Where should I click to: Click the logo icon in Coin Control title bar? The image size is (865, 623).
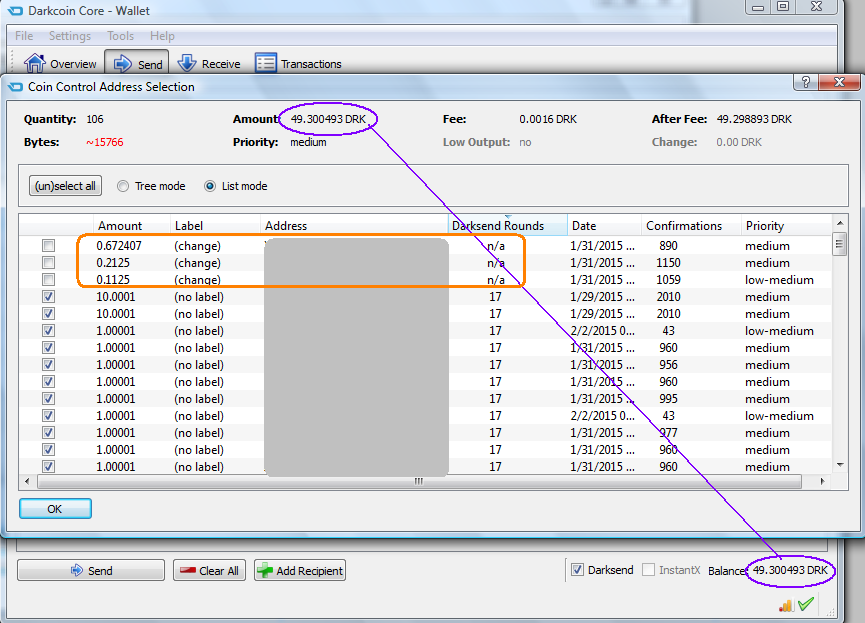(x=15, y=87)
